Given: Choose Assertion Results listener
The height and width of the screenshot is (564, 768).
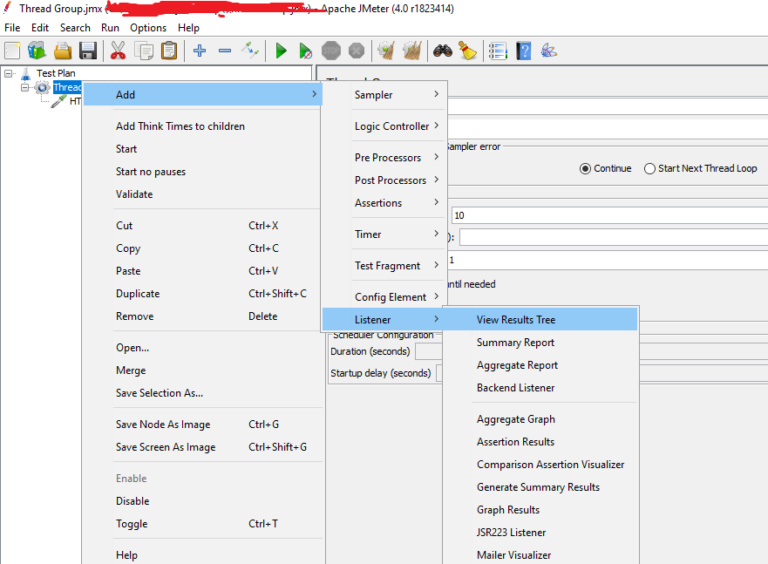Looking at the screenshot, I should point(541,442).
